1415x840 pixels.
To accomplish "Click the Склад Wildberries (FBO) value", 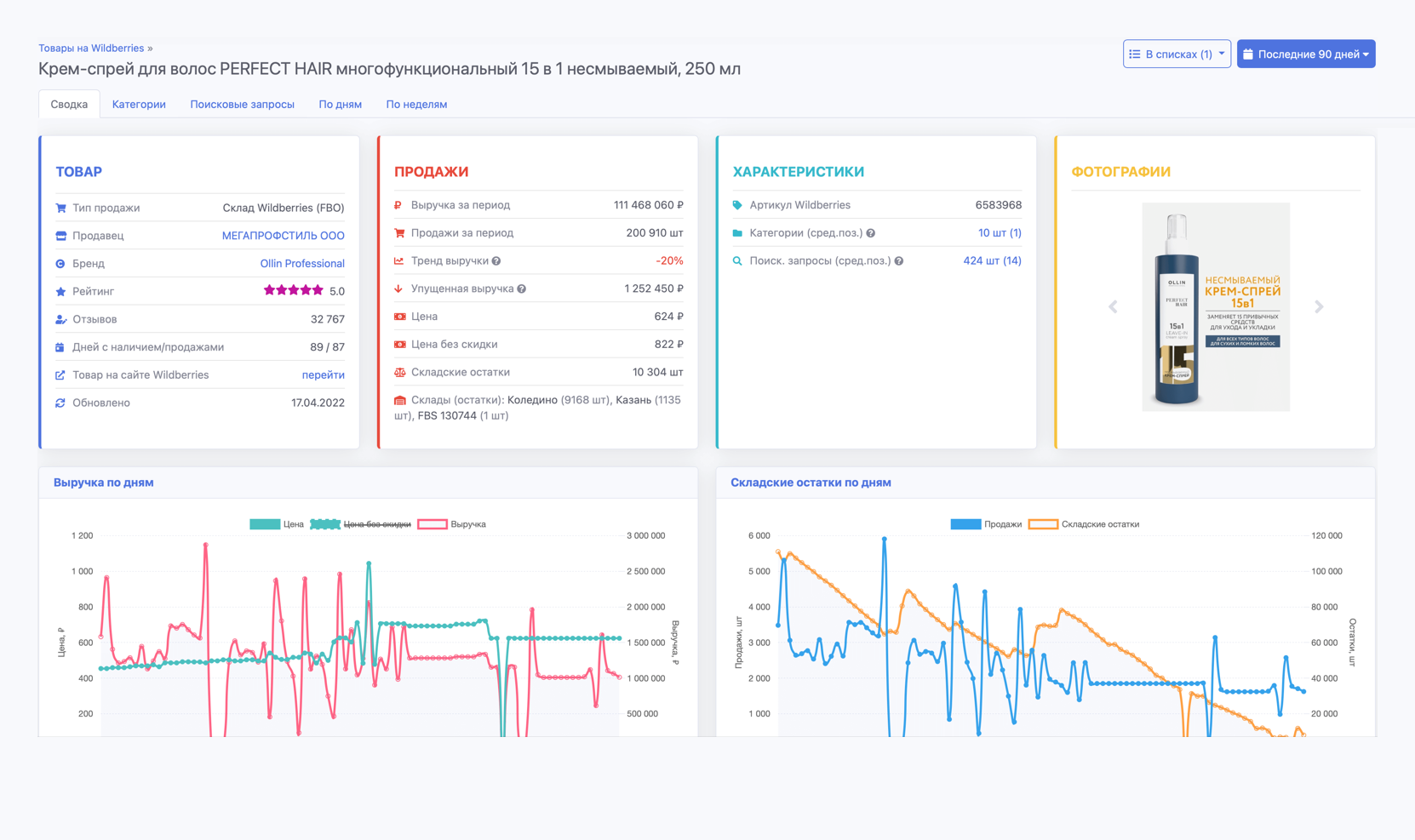I will (x=284, y=208).
